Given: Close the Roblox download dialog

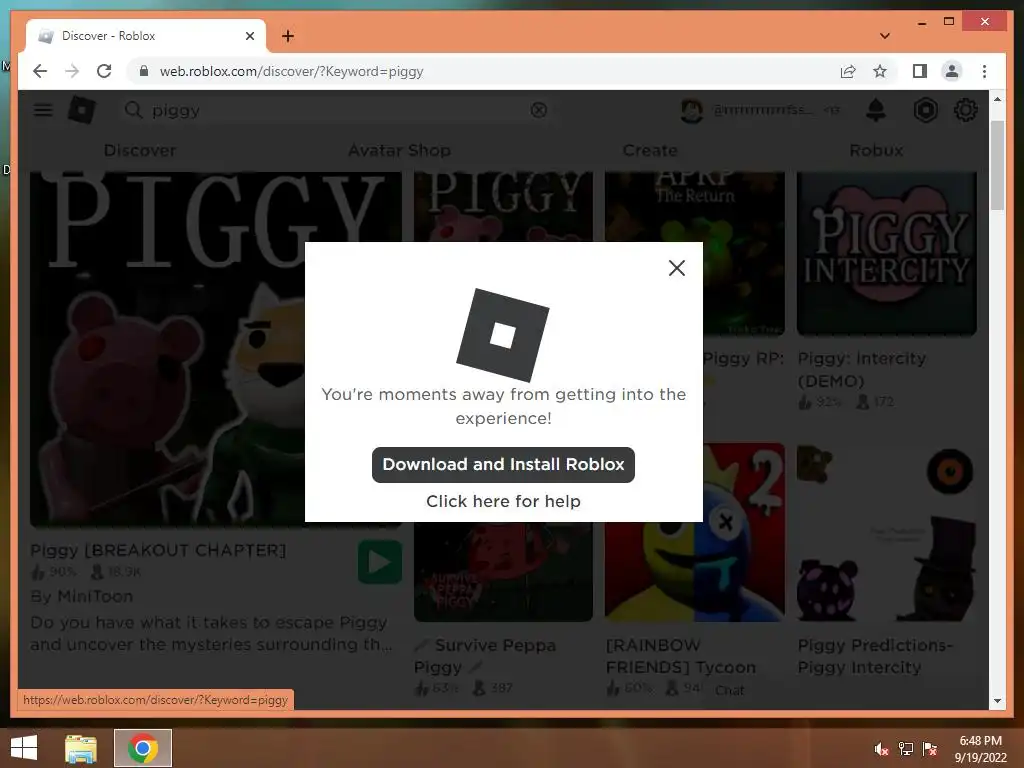Looking at the screenshot, I should pyautogui.click(x=677, y=268).
